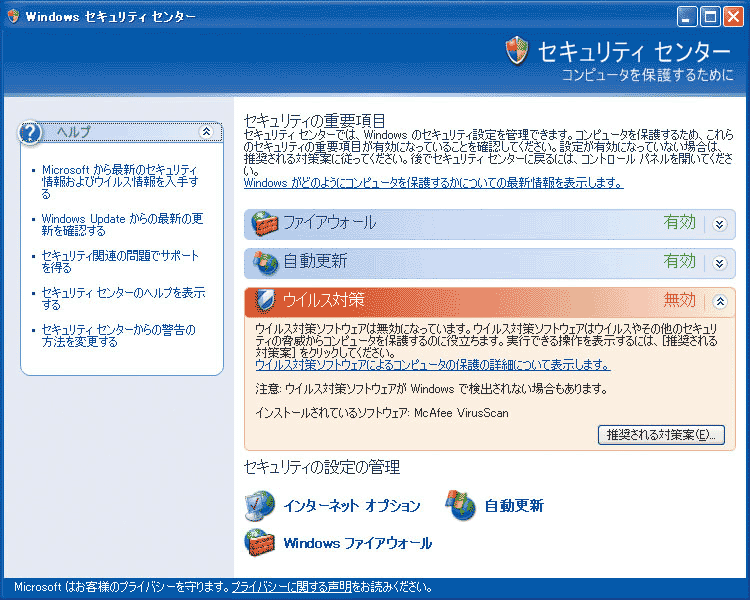Click the question mark ヘルプ icon
This screenshot has width=750, height=600.
[x=32, y=133]
